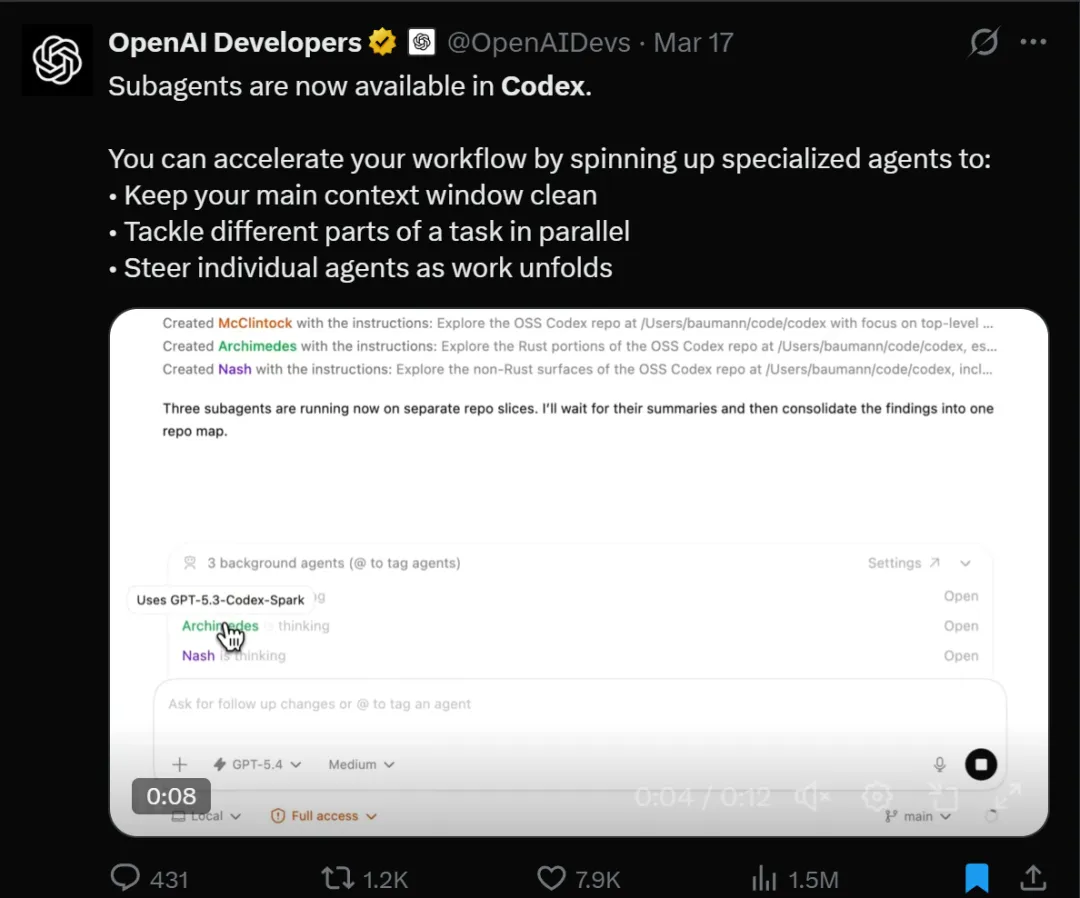Open the GPT-5.4 model dropdown
The width and height of the screenshot is (1080, 898).
(x=258, y=764)
